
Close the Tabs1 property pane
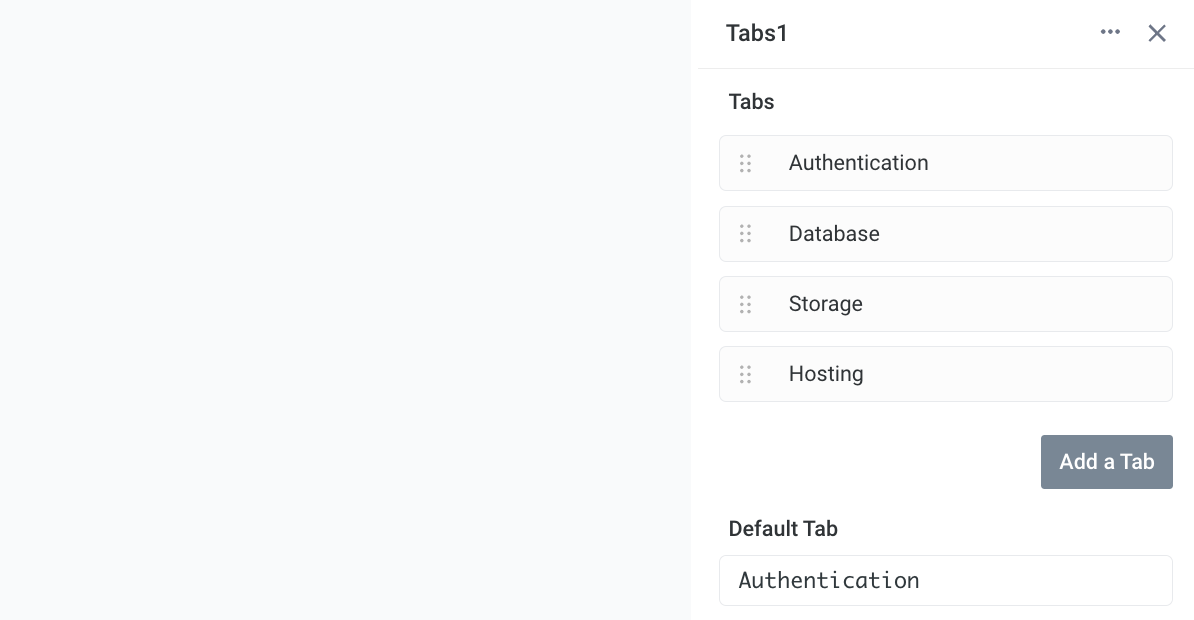(x=1157, y=33)
